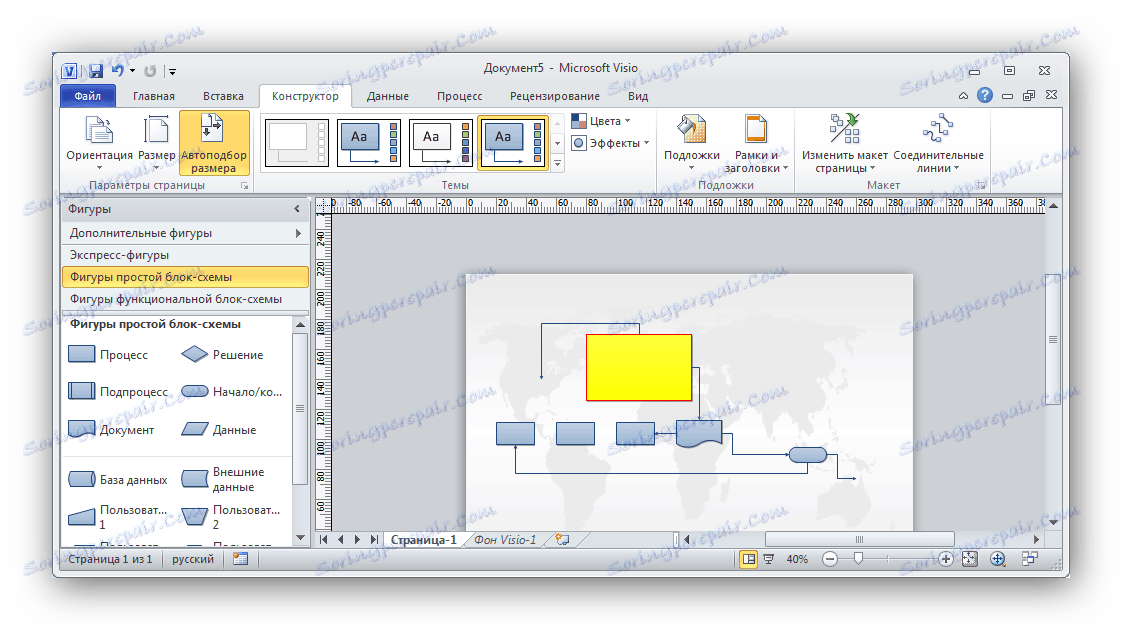Select Фигуры функциональной блок-схемы stencil

pos(185,299)
